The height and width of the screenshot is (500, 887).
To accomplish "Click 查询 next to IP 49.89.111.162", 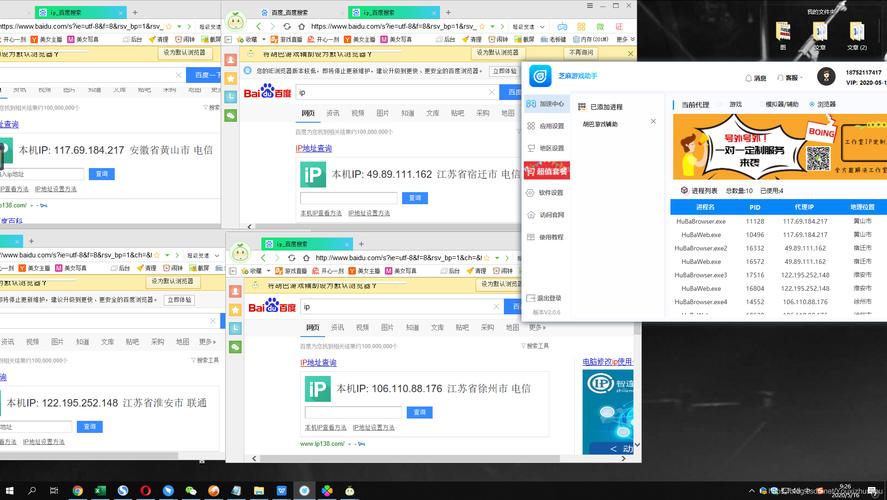I will coord(415,198).
